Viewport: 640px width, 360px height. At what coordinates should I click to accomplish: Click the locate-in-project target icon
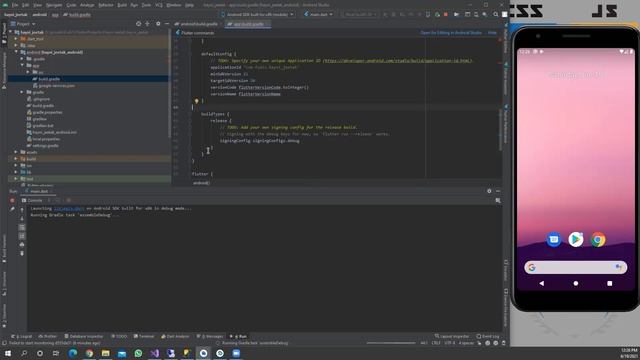click(138, 24)
